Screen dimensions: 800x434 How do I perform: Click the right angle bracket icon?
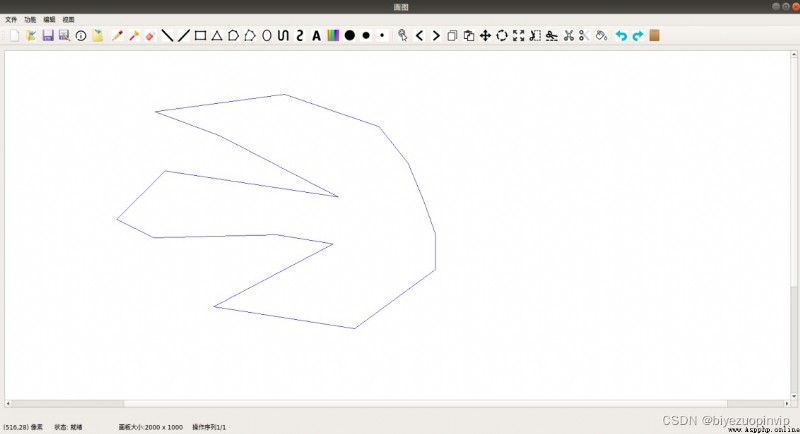point(436,36)
